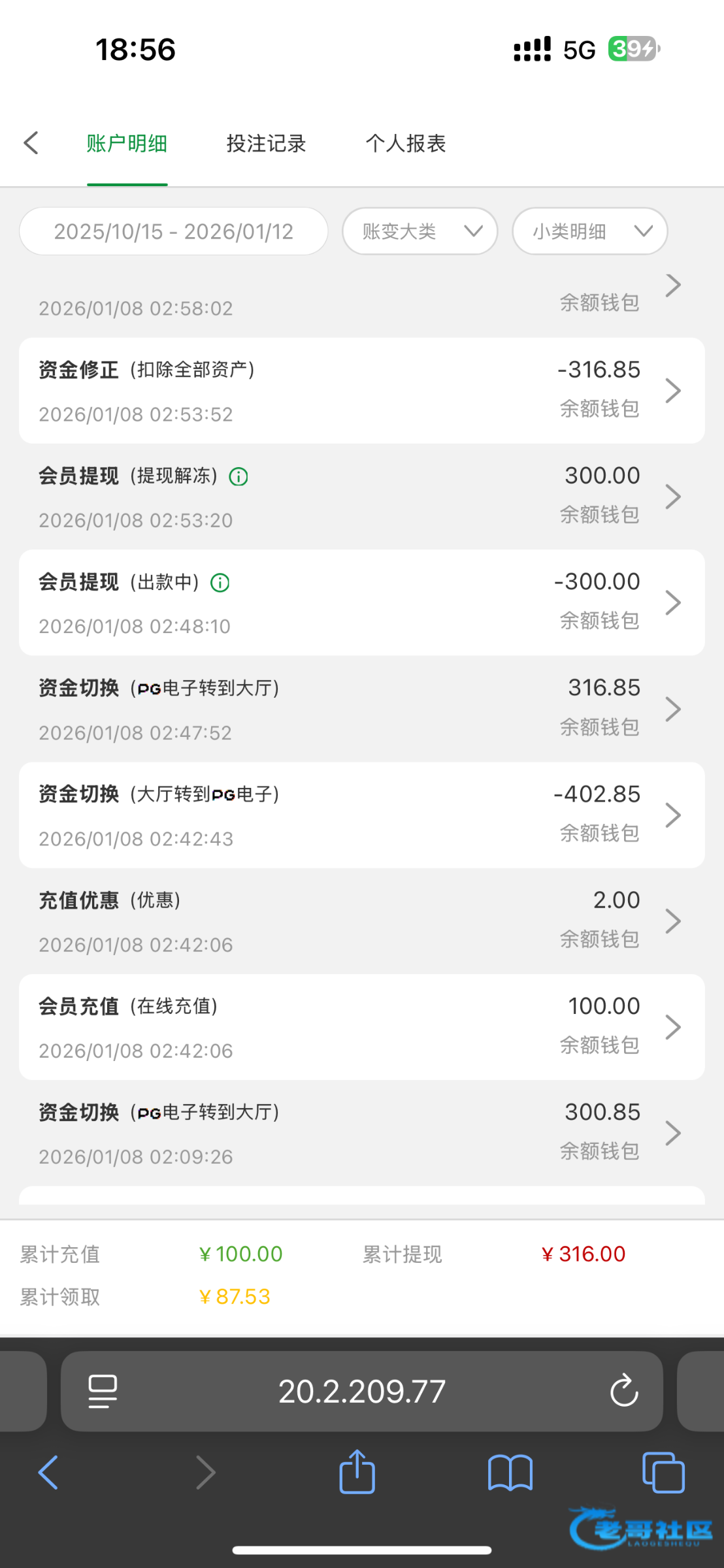
Task: Expand the 账变大类 dropdown
Action: click(x=420, y=231)
